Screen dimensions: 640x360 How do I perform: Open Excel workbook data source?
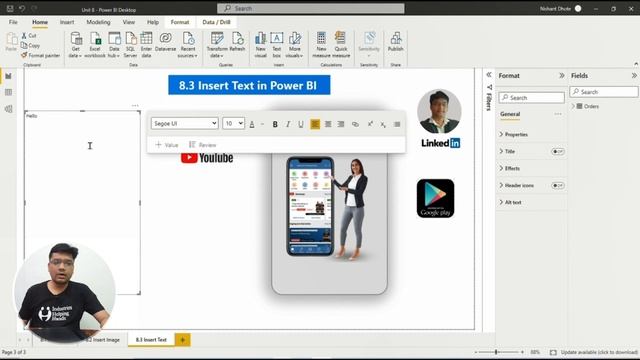[x=95, y=44]
